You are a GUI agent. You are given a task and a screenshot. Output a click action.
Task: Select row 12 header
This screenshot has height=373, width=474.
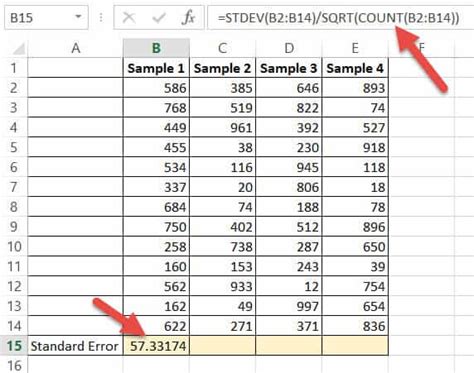point(14,286)
